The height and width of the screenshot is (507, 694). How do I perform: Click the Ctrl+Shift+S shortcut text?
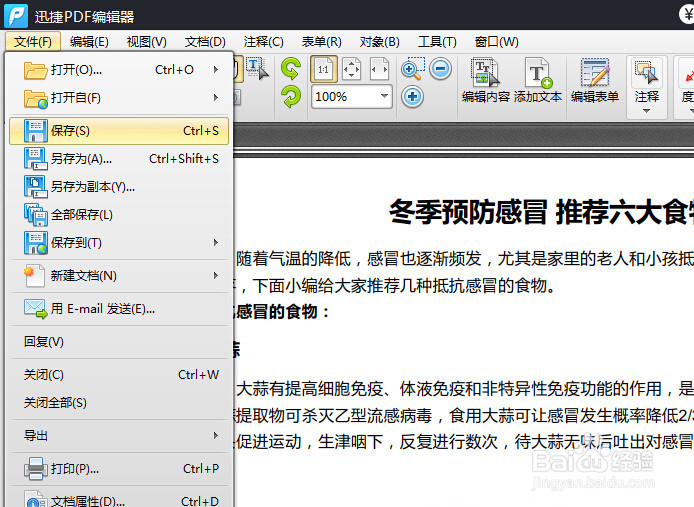click(184, 159)
